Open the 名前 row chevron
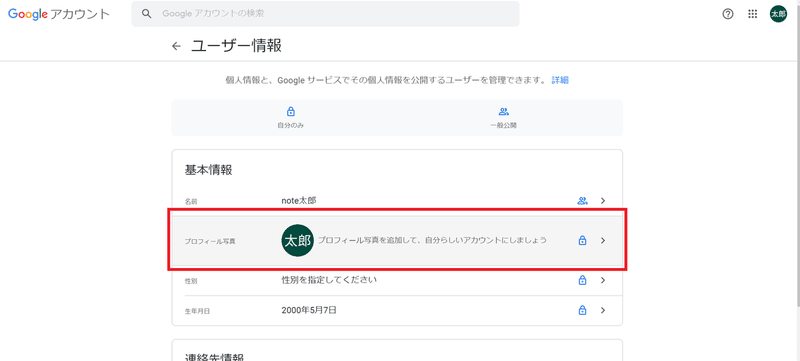Viewport: 800px width, 361px height. tap(603, 200)
